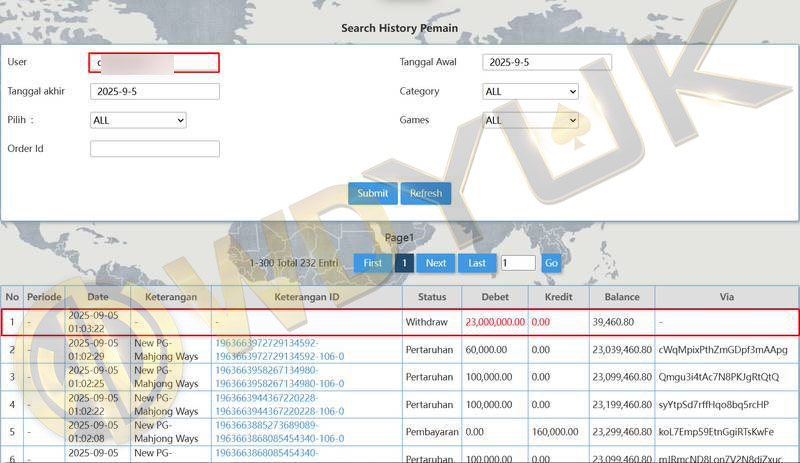Click the page number input box
Viewport: 800px width, 463px height.
click(518, 263)
